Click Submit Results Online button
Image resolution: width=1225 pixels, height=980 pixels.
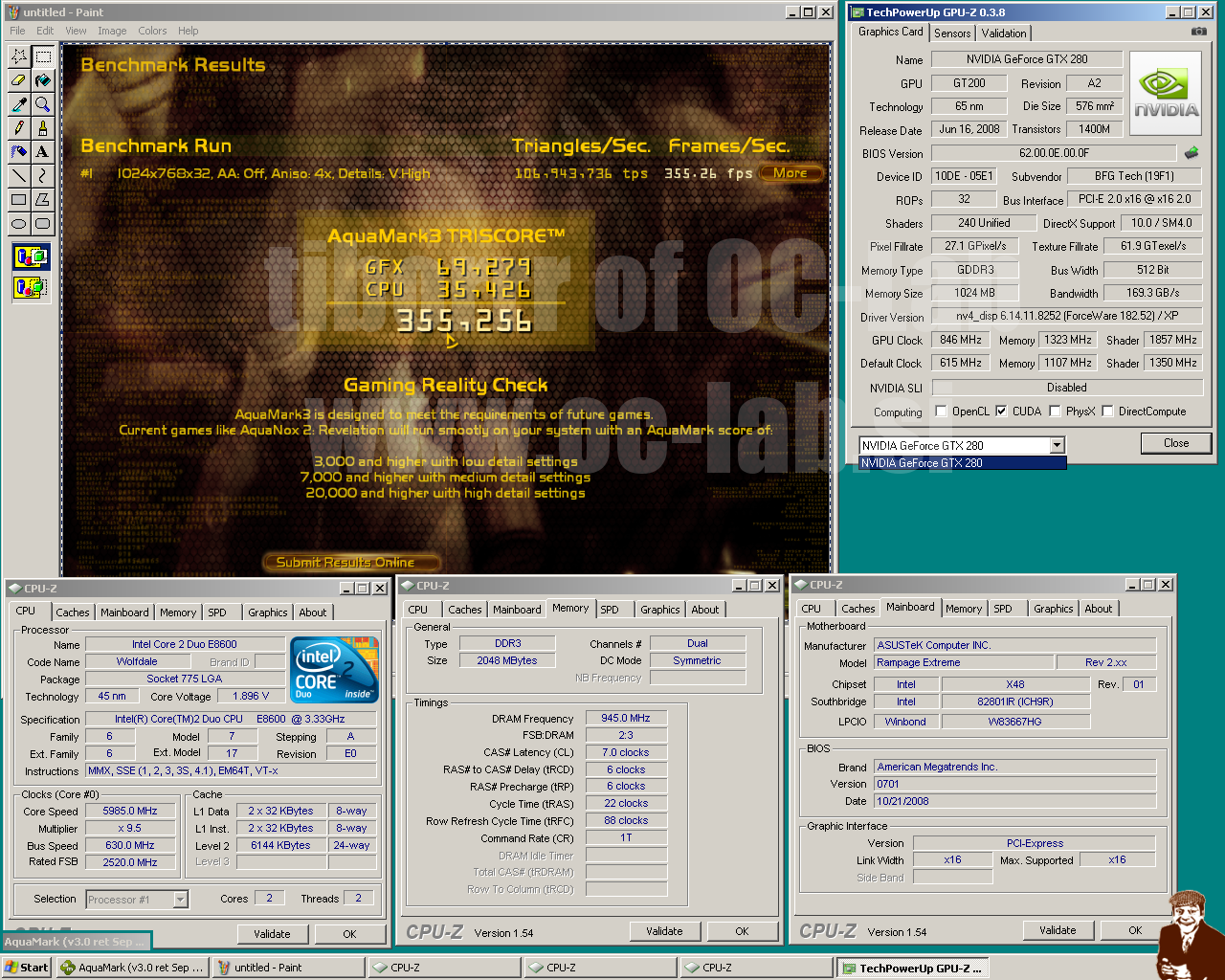[350, 562]
